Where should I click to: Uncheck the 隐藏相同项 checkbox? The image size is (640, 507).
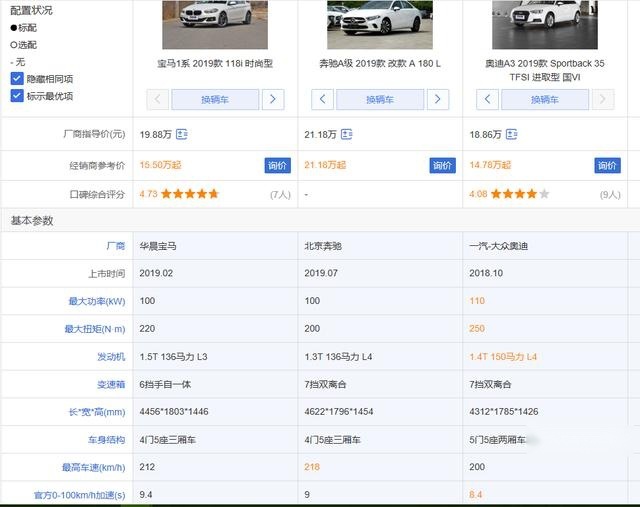click(17, 78)
